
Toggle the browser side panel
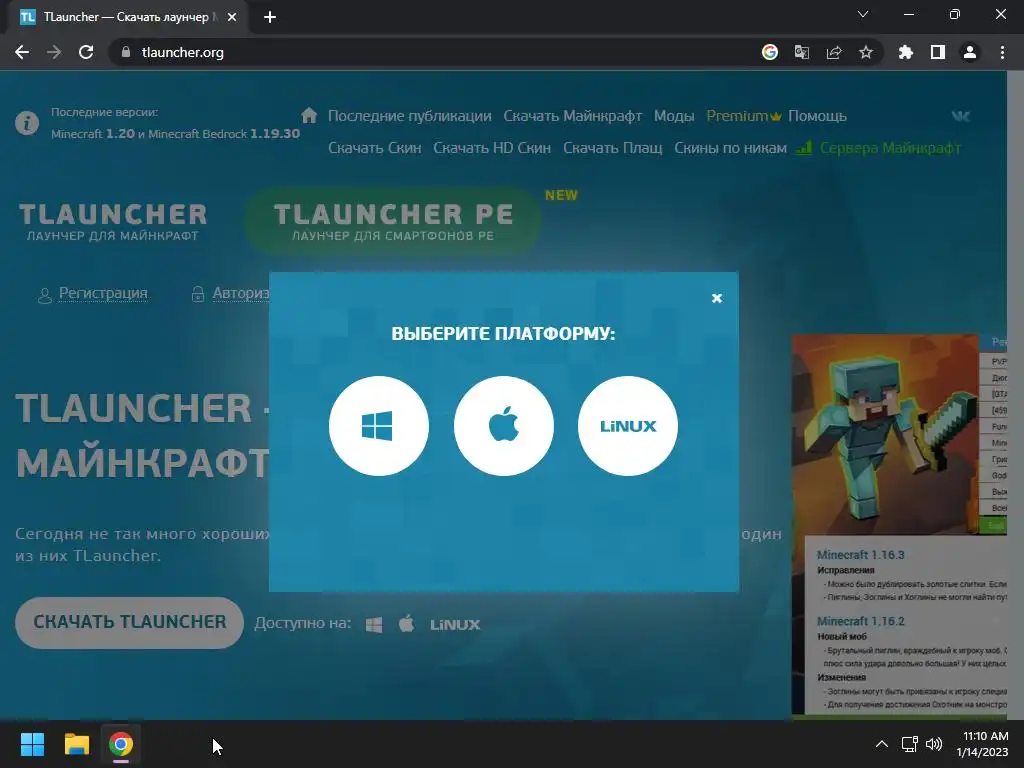point(938,52)
